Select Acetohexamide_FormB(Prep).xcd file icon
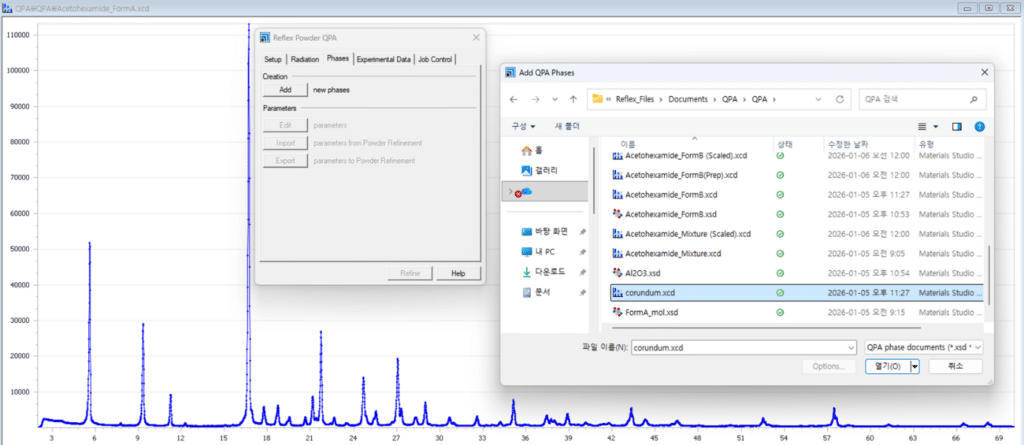Viewport: 1024px width, 445px height. point(616,175)
